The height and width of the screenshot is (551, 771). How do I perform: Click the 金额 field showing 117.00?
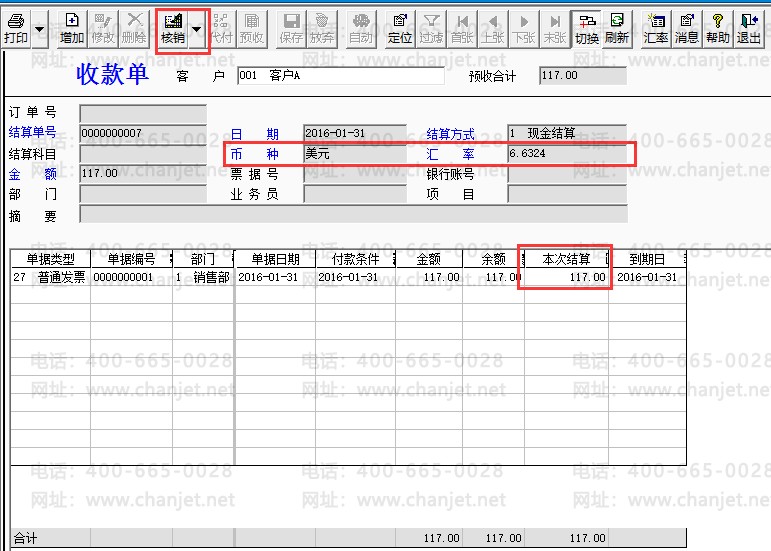tap(143, 174)
